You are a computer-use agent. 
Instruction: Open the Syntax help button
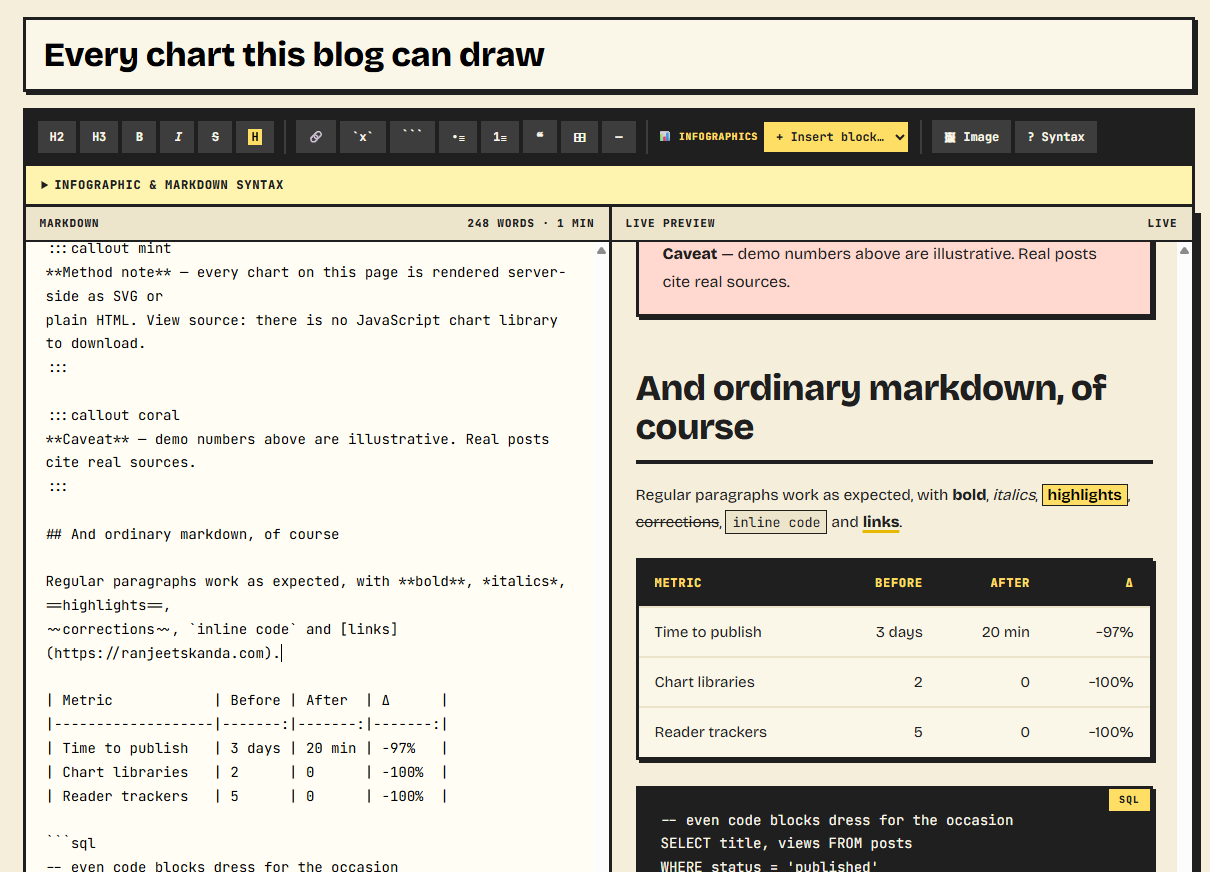click(1055, 137)
